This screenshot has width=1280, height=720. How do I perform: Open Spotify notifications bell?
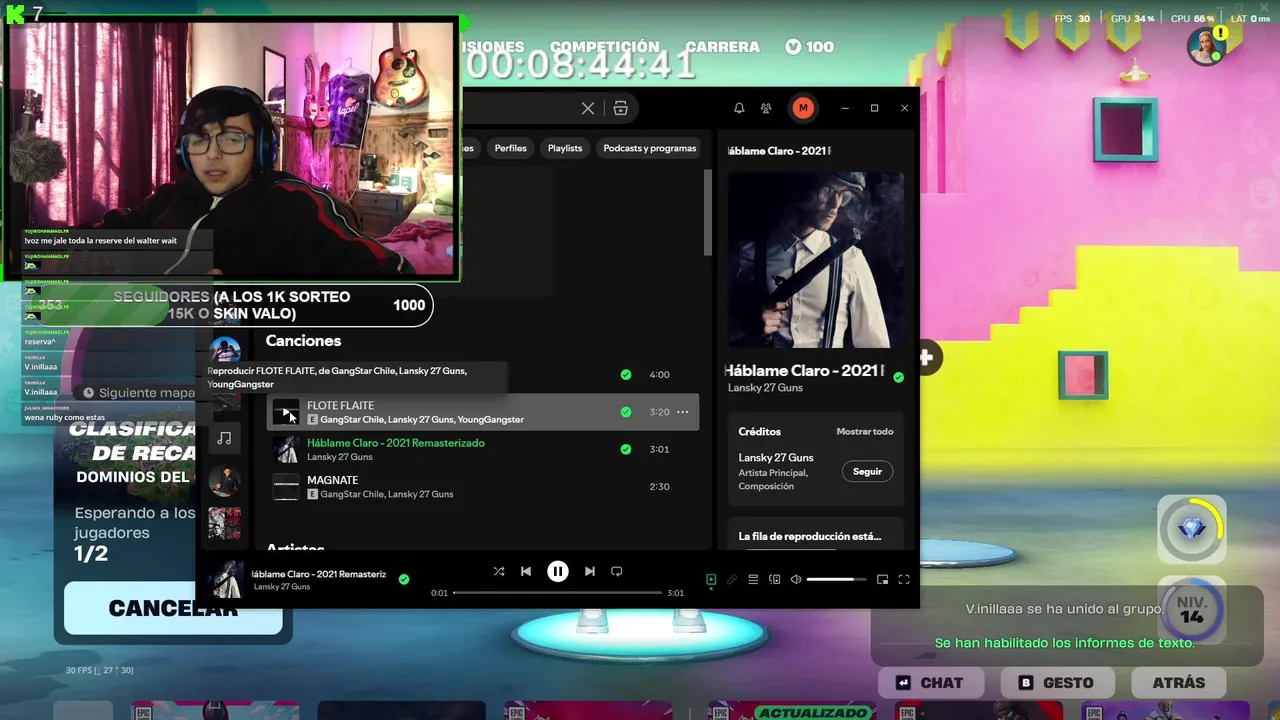coord(739,108)
